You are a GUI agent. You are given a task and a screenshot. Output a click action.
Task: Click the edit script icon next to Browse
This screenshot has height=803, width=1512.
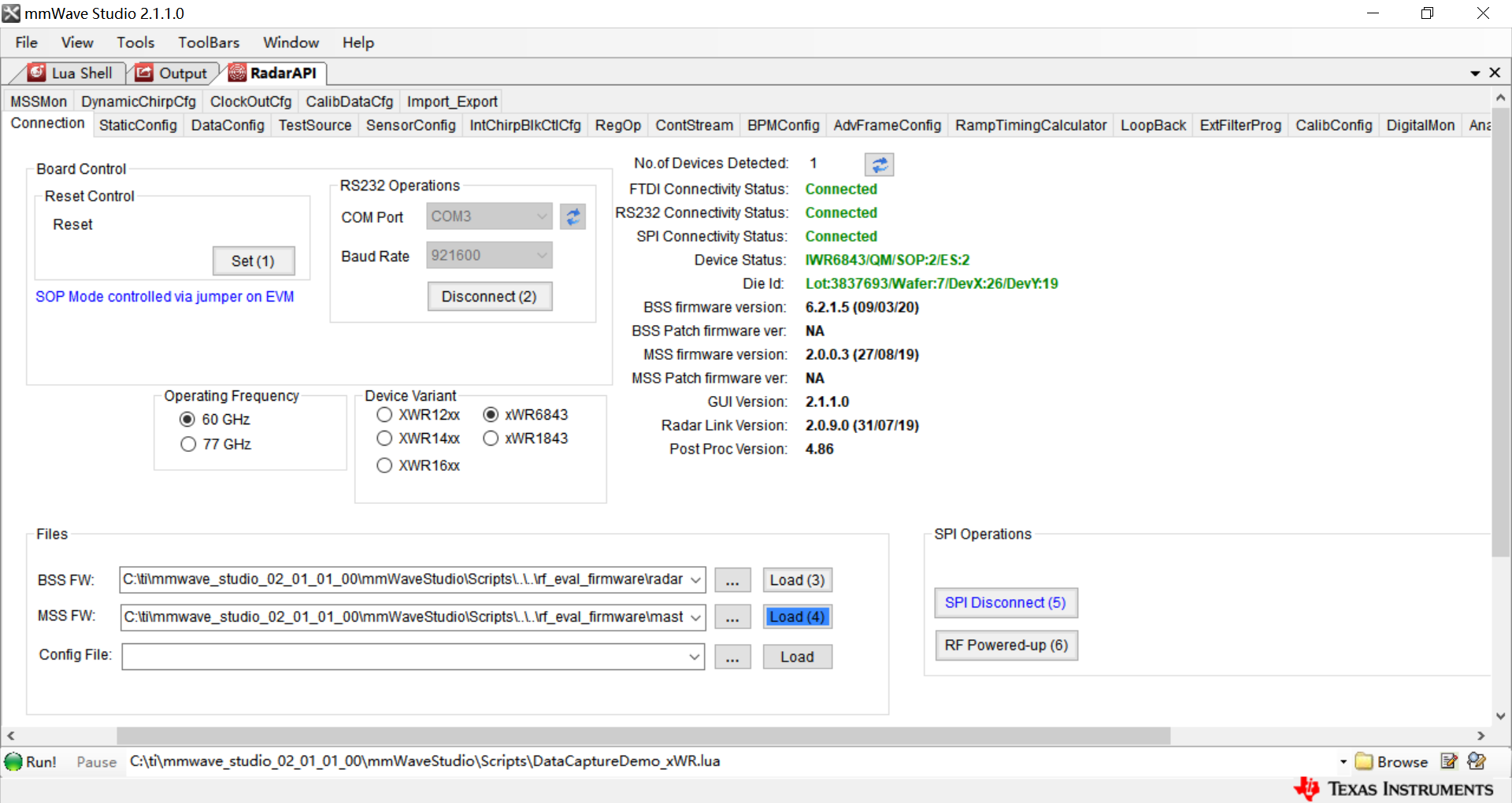(1450, 760)
